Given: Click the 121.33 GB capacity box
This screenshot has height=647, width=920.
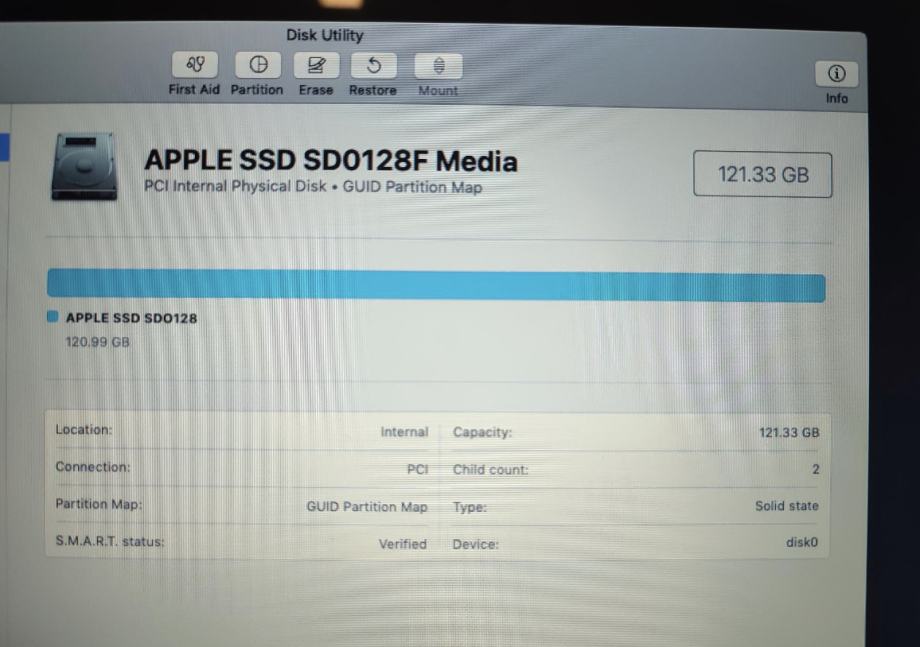Looking at the screenshot, I should pos(762,174).
